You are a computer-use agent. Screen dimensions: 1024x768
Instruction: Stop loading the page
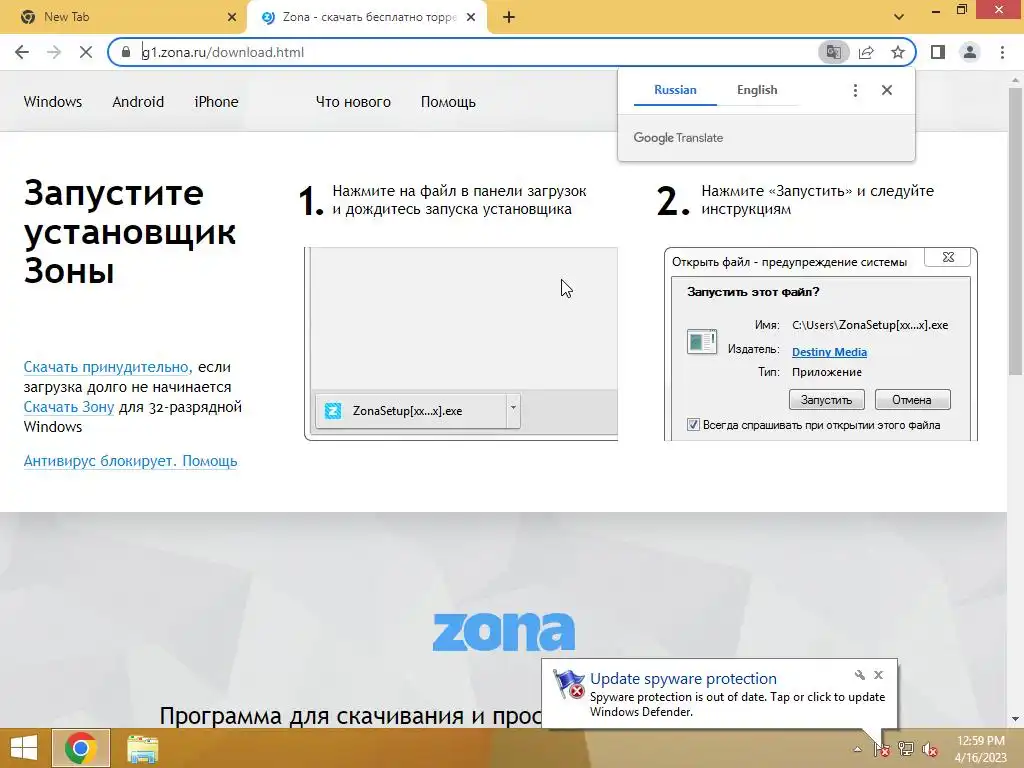point(86,52)
